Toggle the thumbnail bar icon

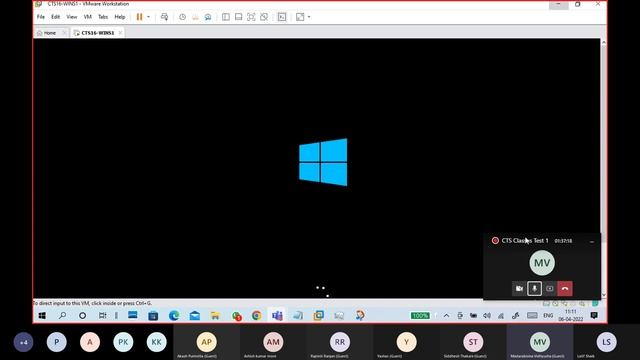coord(238,17)
